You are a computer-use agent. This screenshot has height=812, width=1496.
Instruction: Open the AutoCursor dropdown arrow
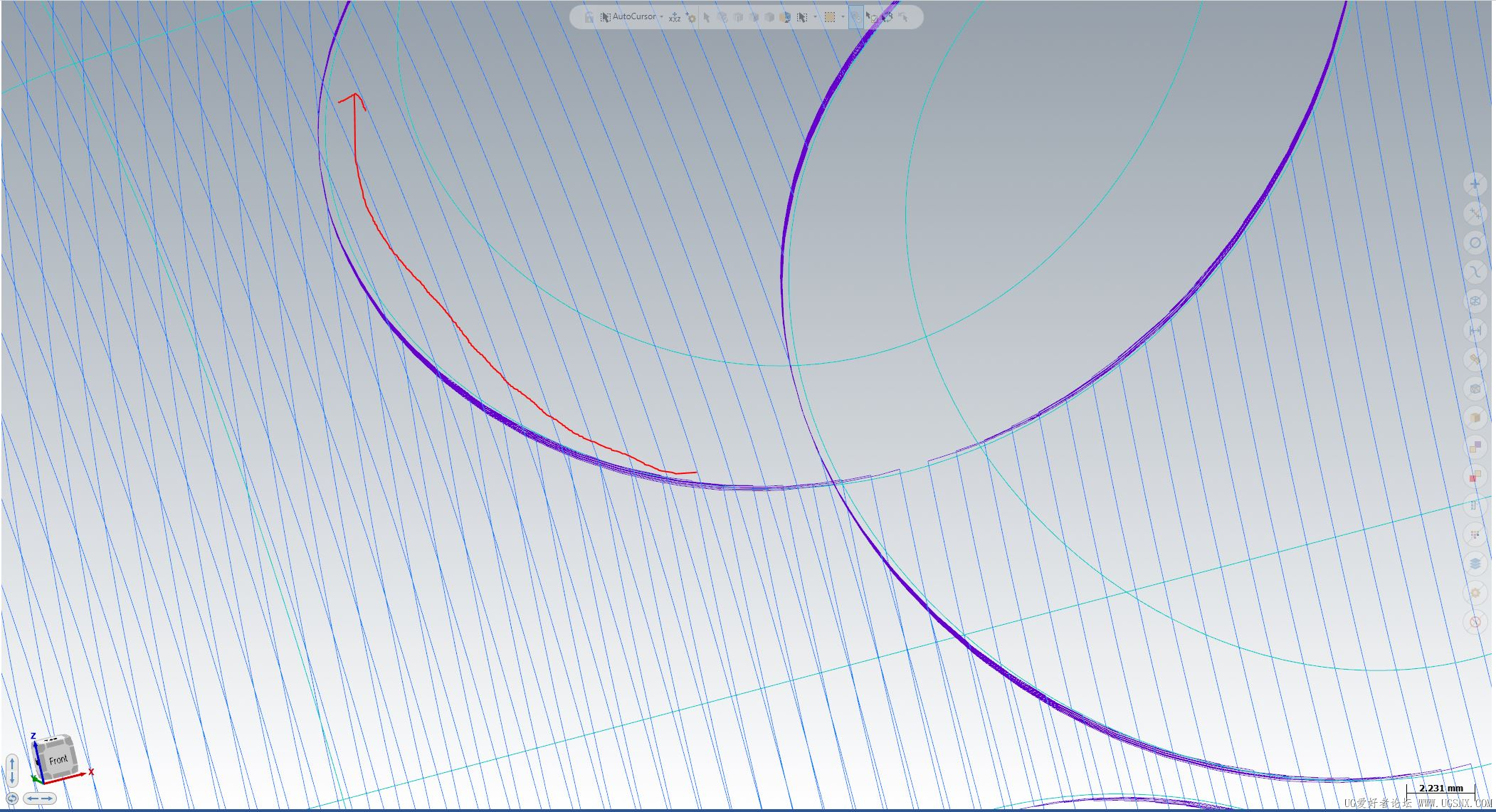point(662,16)
